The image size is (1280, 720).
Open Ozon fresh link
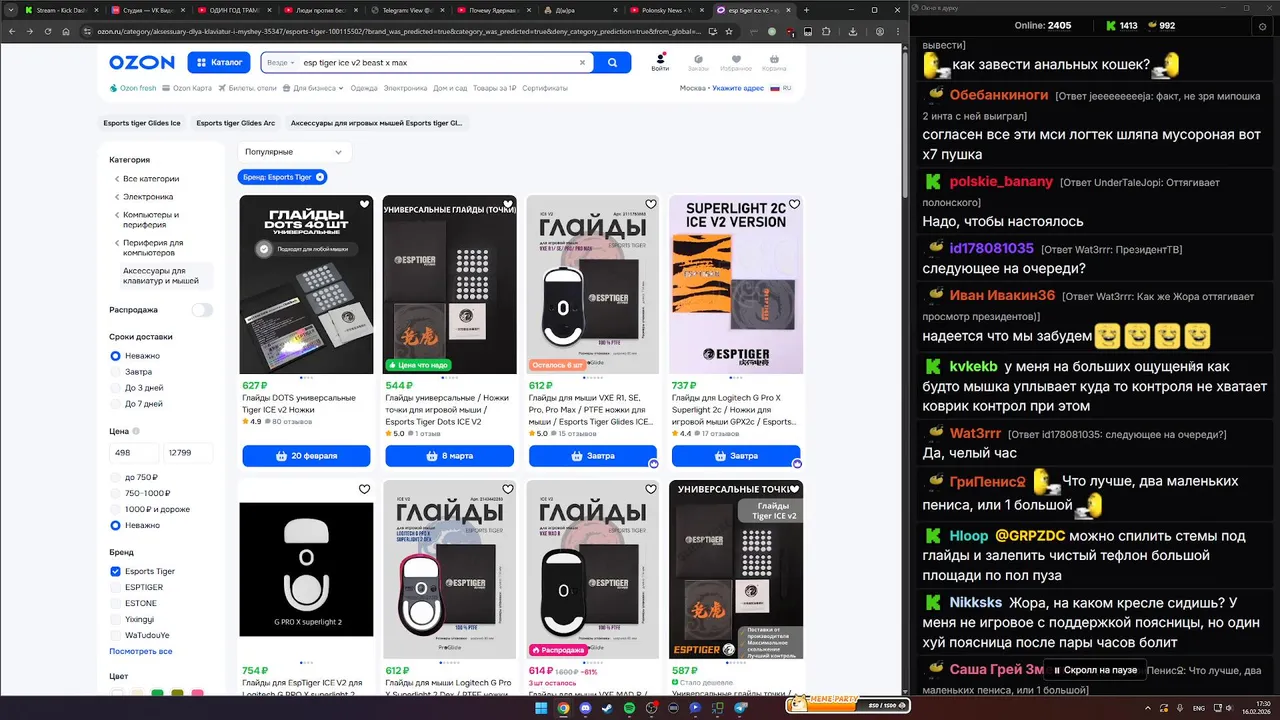pos(133,88)
